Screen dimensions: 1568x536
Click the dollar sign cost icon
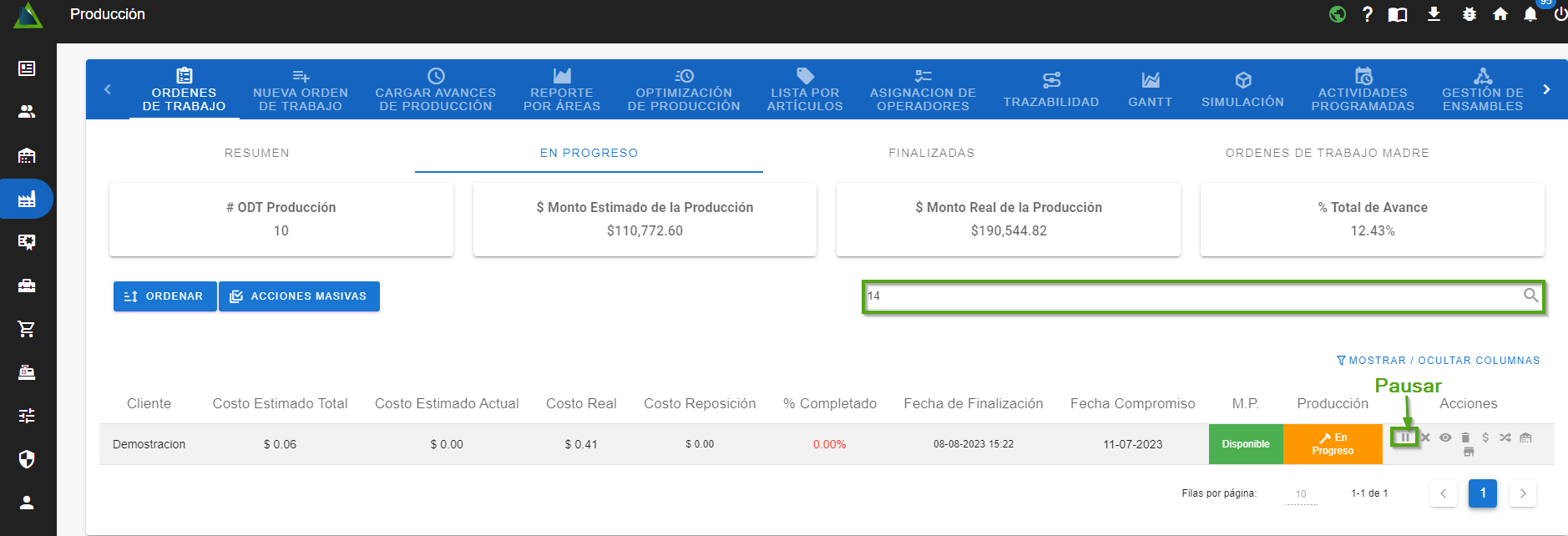[x=1485, y=437]
